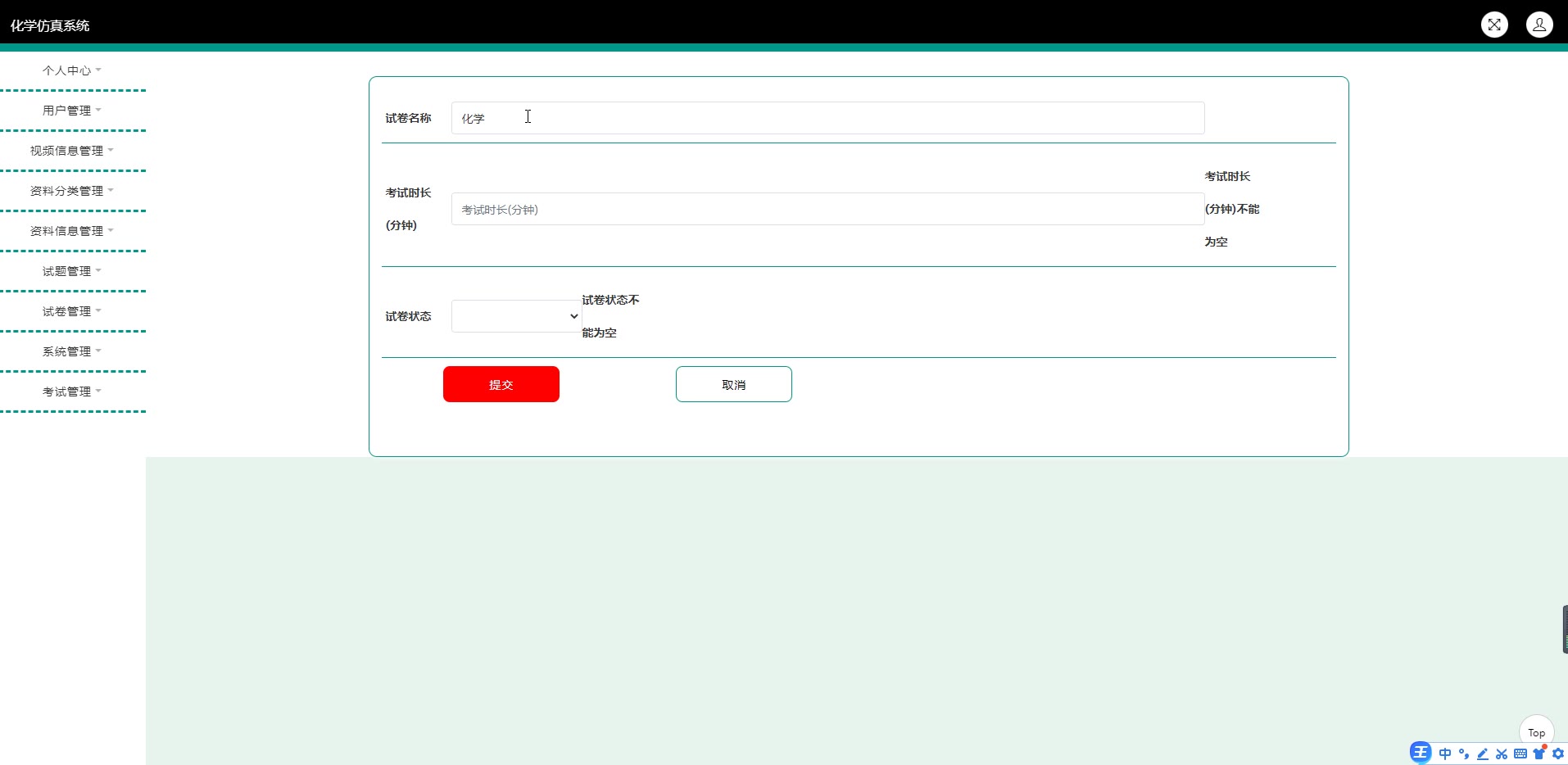This screenshot has height=765, width=1568.
Task: Submit the form with 提交 button
Action: tap(501, 384)
